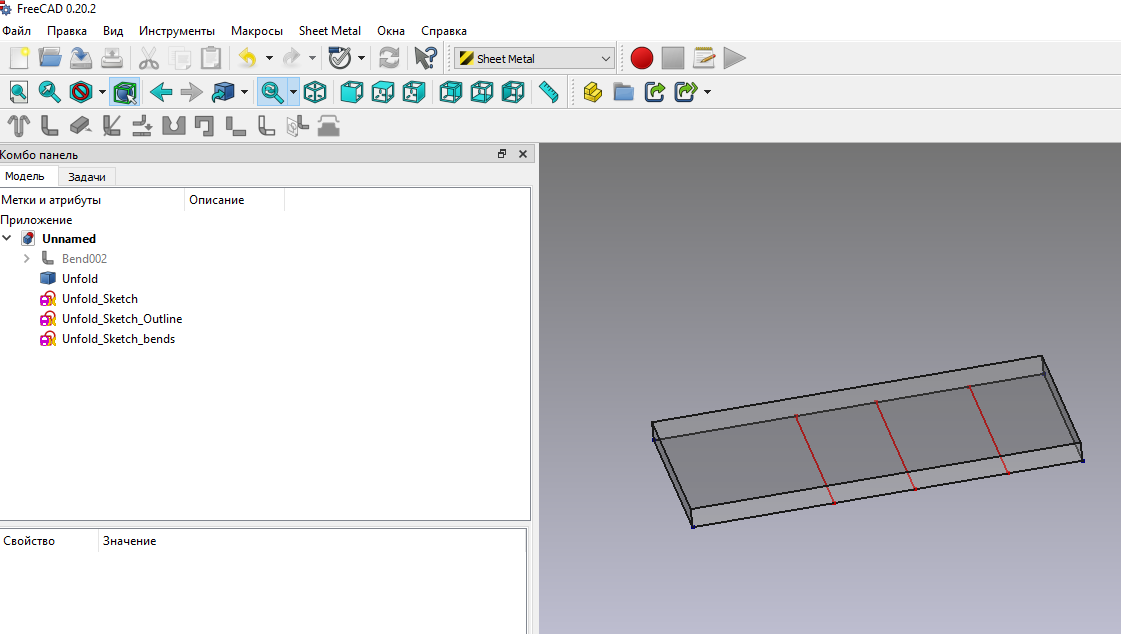The width and height of the screenshot is (1121, 634).
Task: Open the Sheet Metal menu
Action: tap(329, 31)
